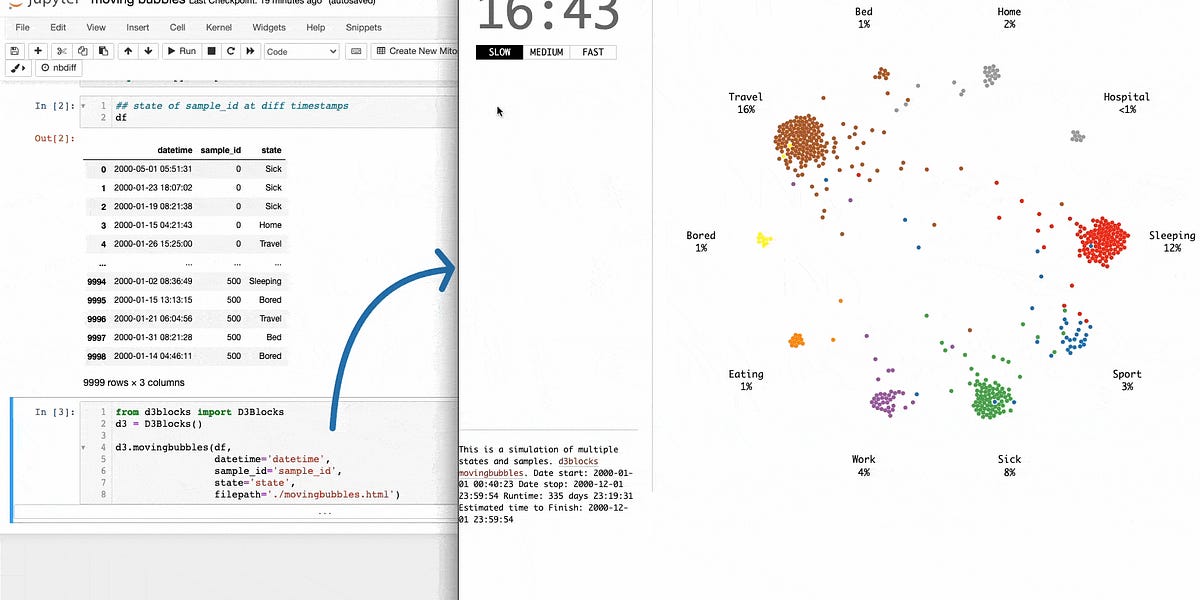
Task: Click the 'state' column header
Action: 271,150
